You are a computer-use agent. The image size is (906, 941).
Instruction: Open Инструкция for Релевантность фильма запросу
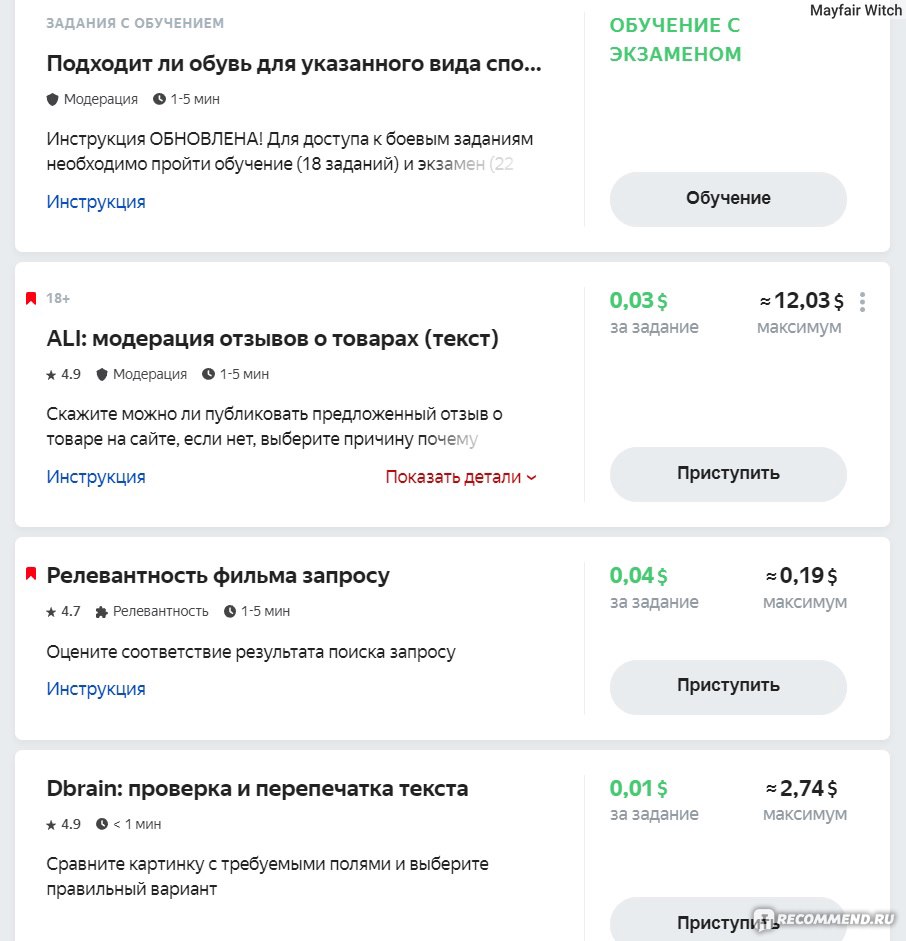click(x=96, y=688)
